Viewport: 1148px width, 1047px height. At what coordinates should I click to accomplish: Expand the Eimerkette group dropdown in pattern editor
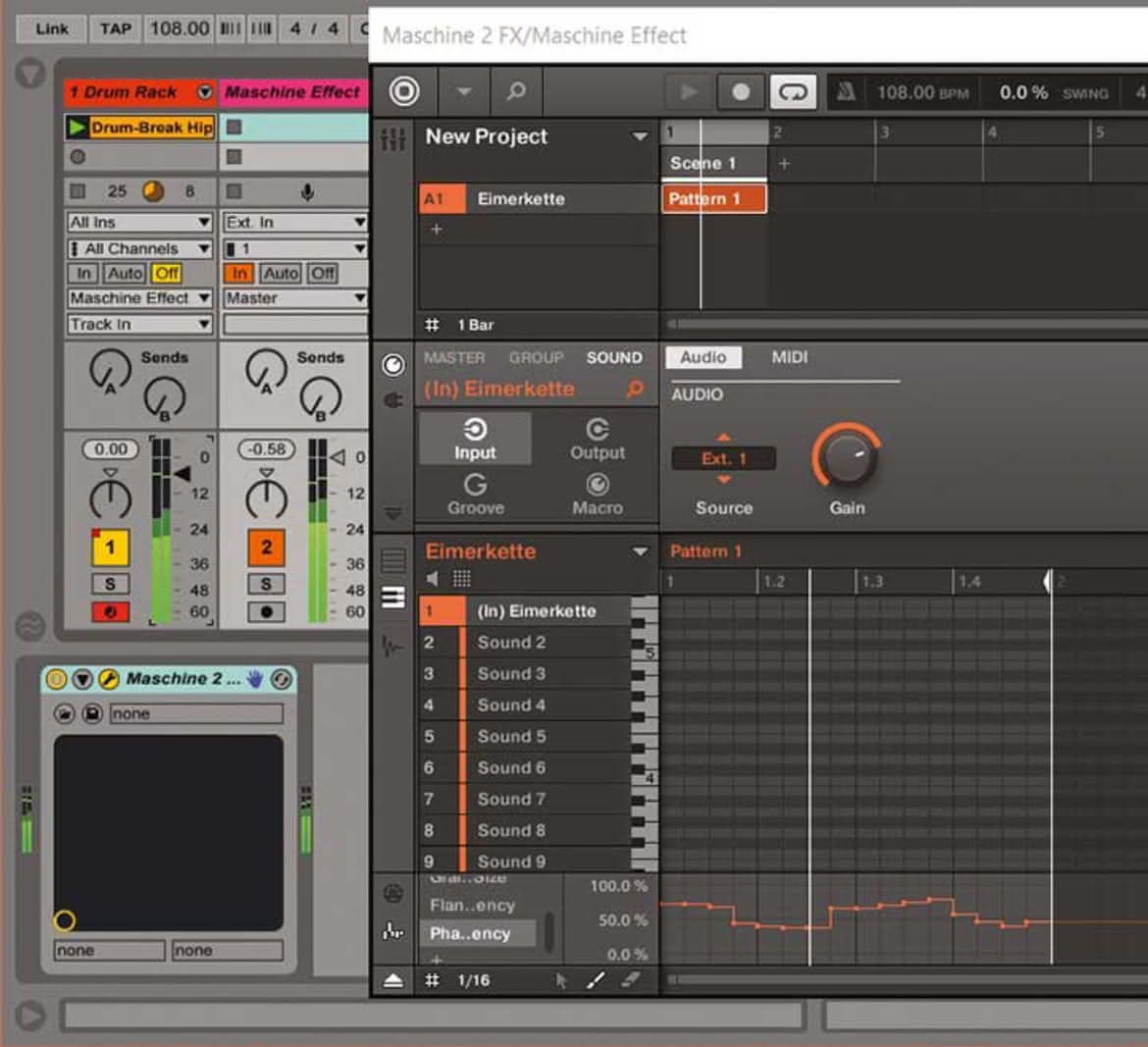coord(639,551)
